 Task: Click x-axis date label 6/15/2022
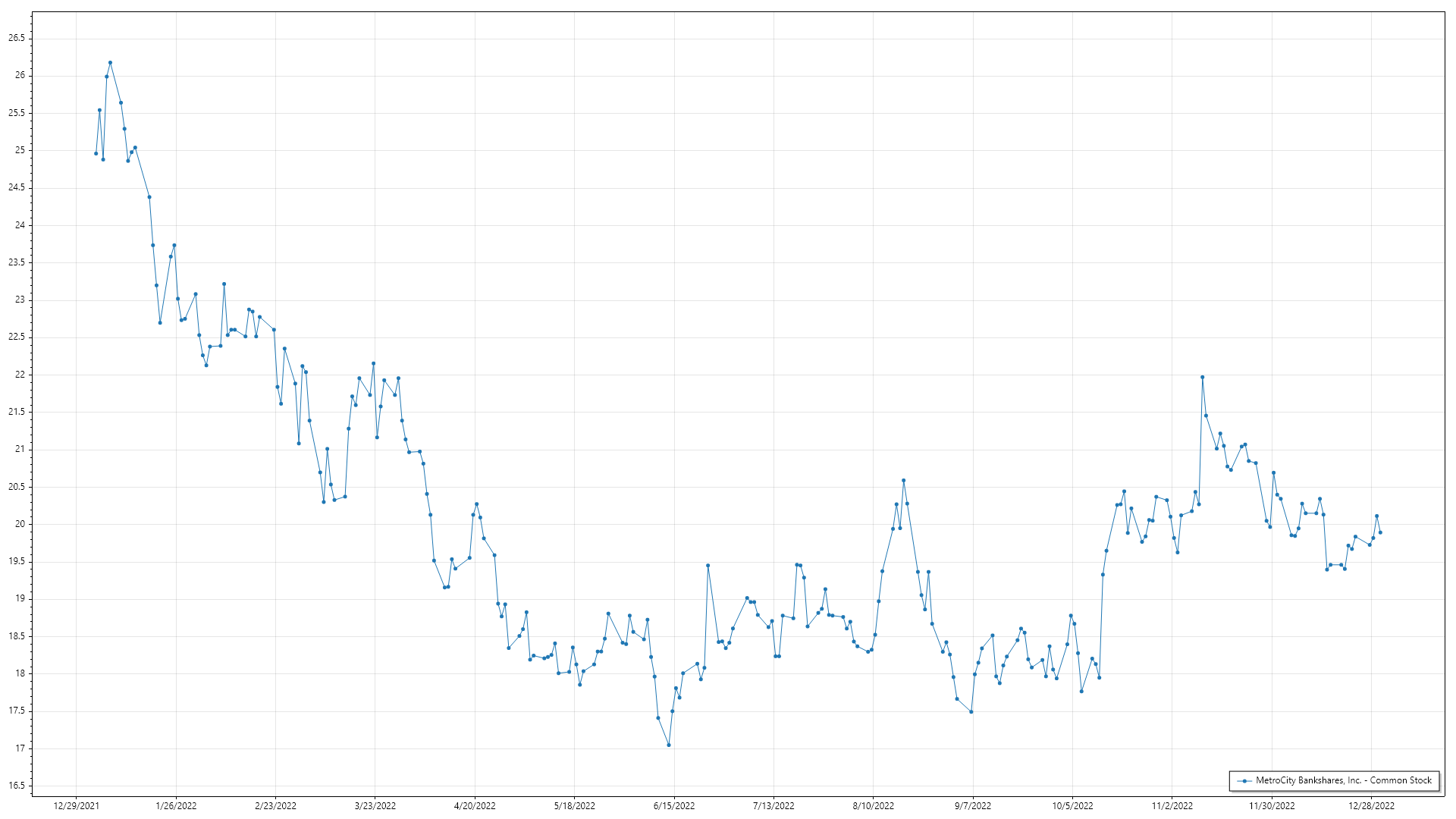coord(674,806)
